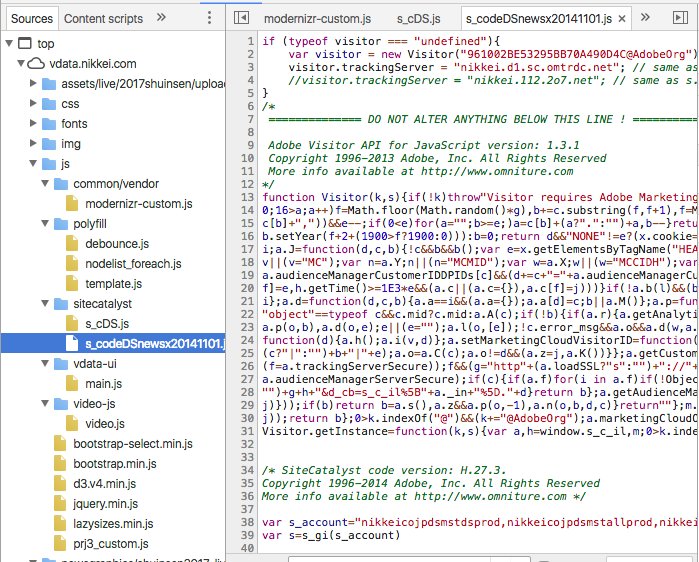
Task: Collapse the top frame node
Action: pos(9,43)
